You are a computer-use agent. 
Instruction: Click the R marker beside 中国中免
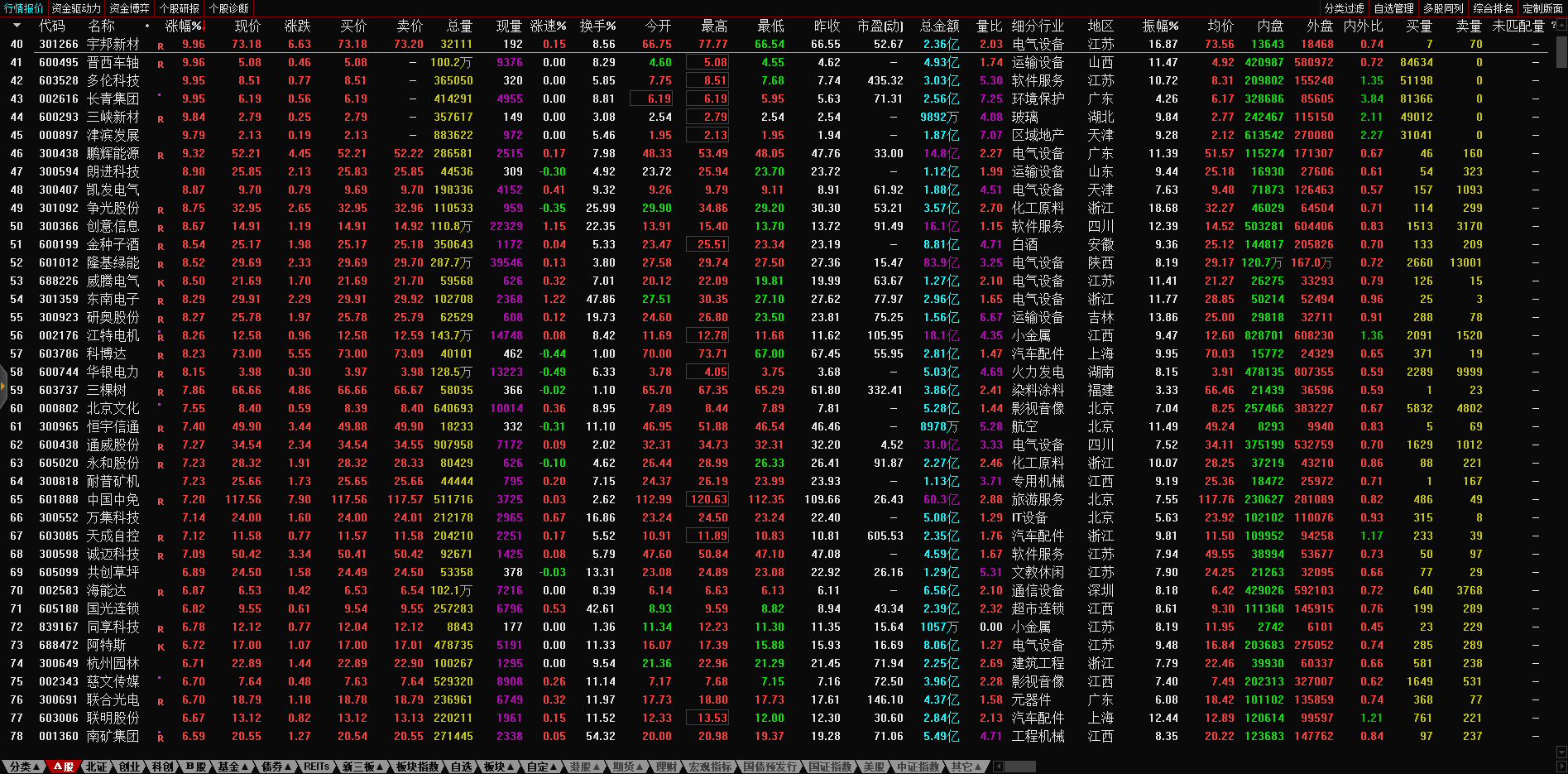coord(161,501)
